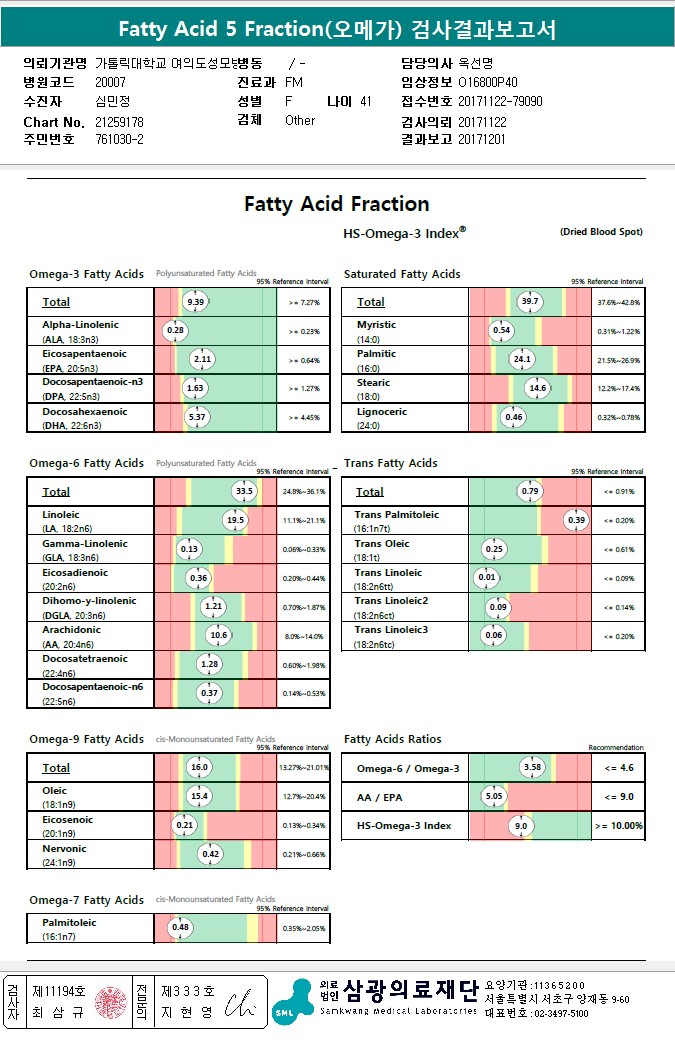Select the Fatty Acid Fraction heading

click(x=337, y=204)
